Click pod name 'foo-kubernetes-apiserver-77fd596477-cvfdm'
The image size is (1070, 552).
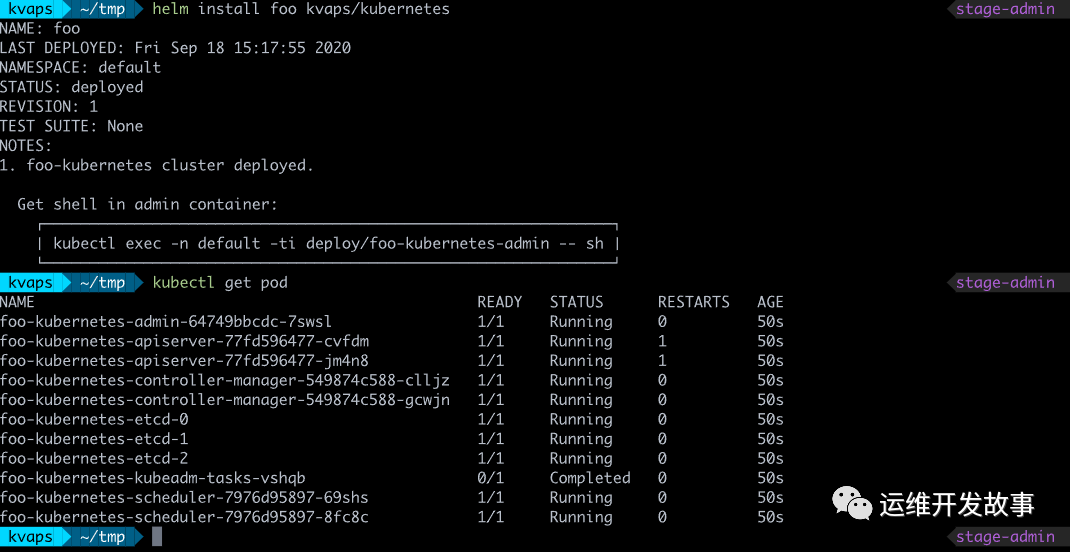pos(184,341)
